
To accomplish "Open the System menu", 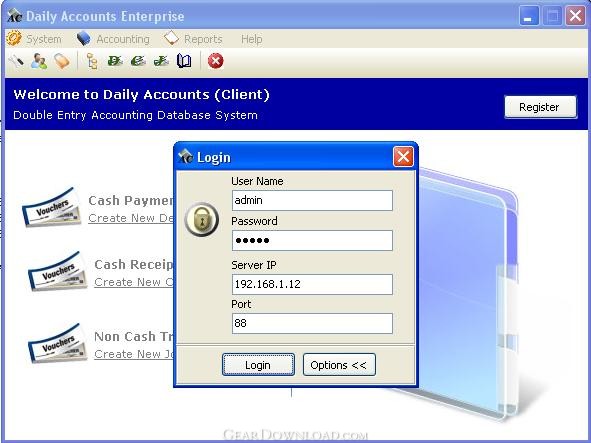I will [x=44, y=39].
